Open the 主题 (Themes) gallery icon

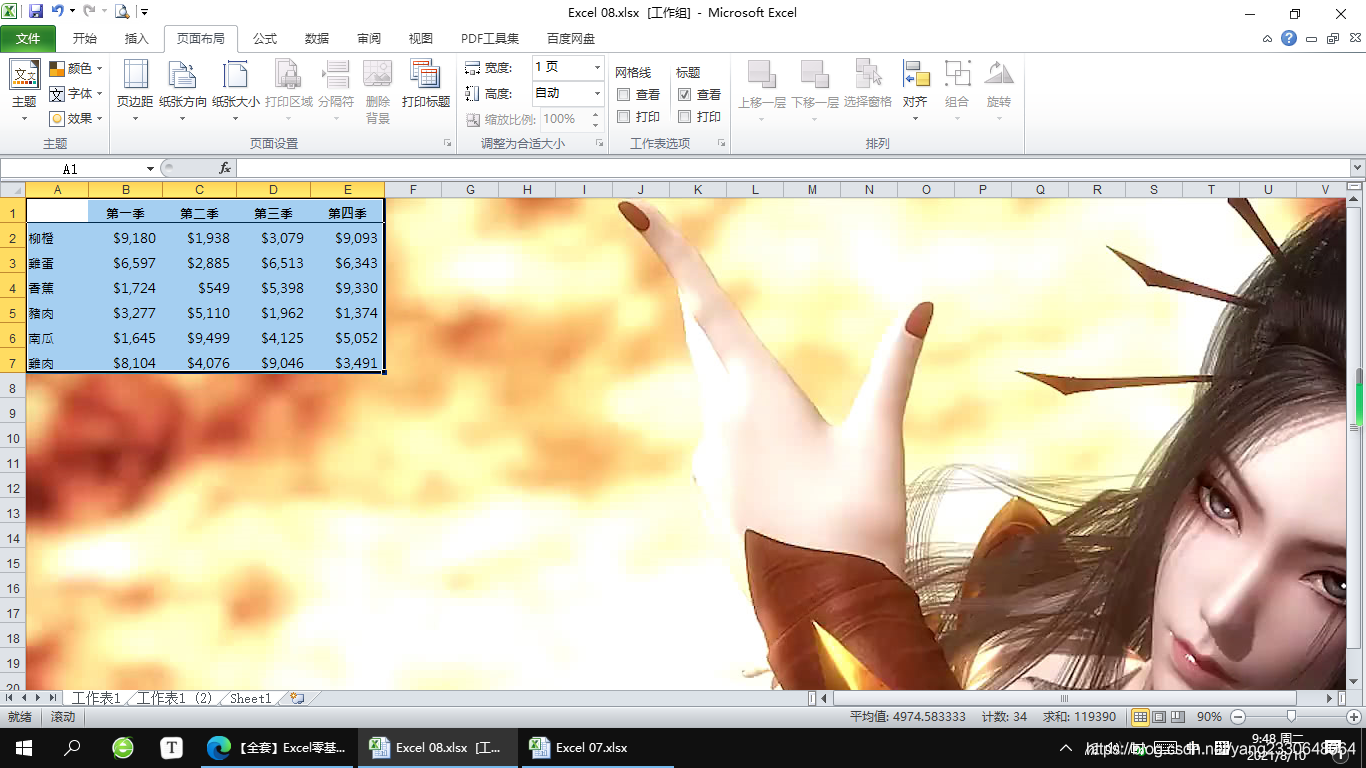pos(24,75)
